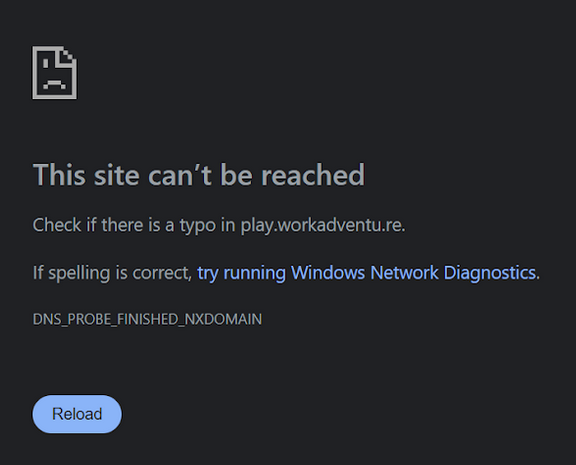Click the word 'running' in the blue link

pos(254,274)
